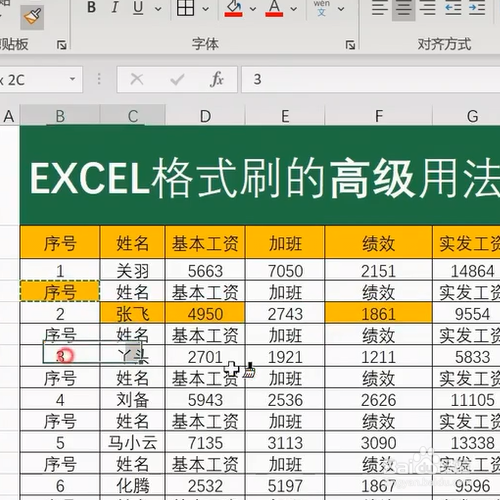This screenshot has height=500, width=500.
Task: Toggle Italic formatting
Action: click(x=115, y=7)
